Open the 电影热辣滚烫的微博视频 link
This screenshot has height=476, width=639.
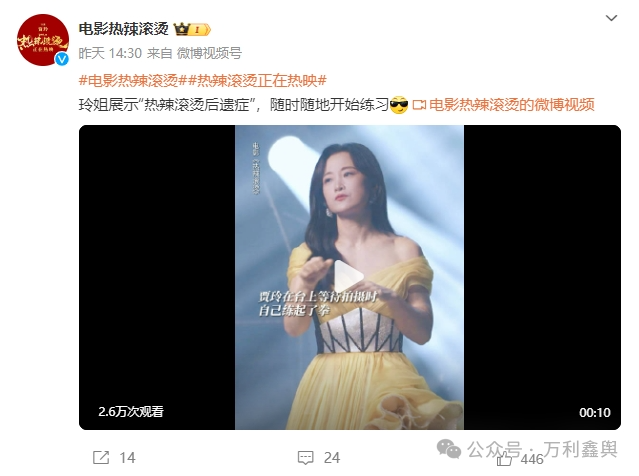coord(512,105)
